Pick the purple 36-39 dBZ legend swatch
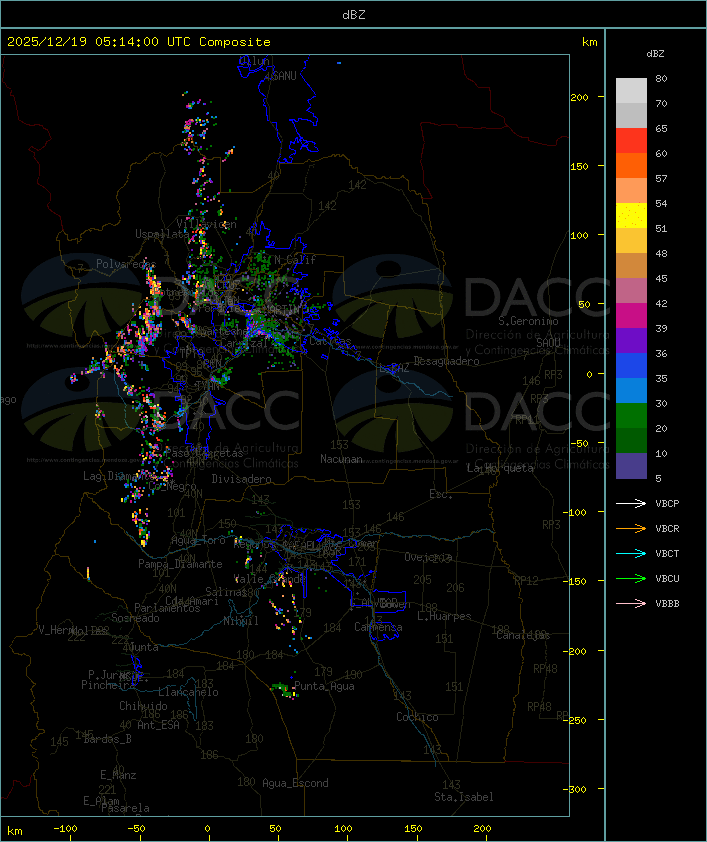This screenshot has height=842, width=707. [631, 340]
